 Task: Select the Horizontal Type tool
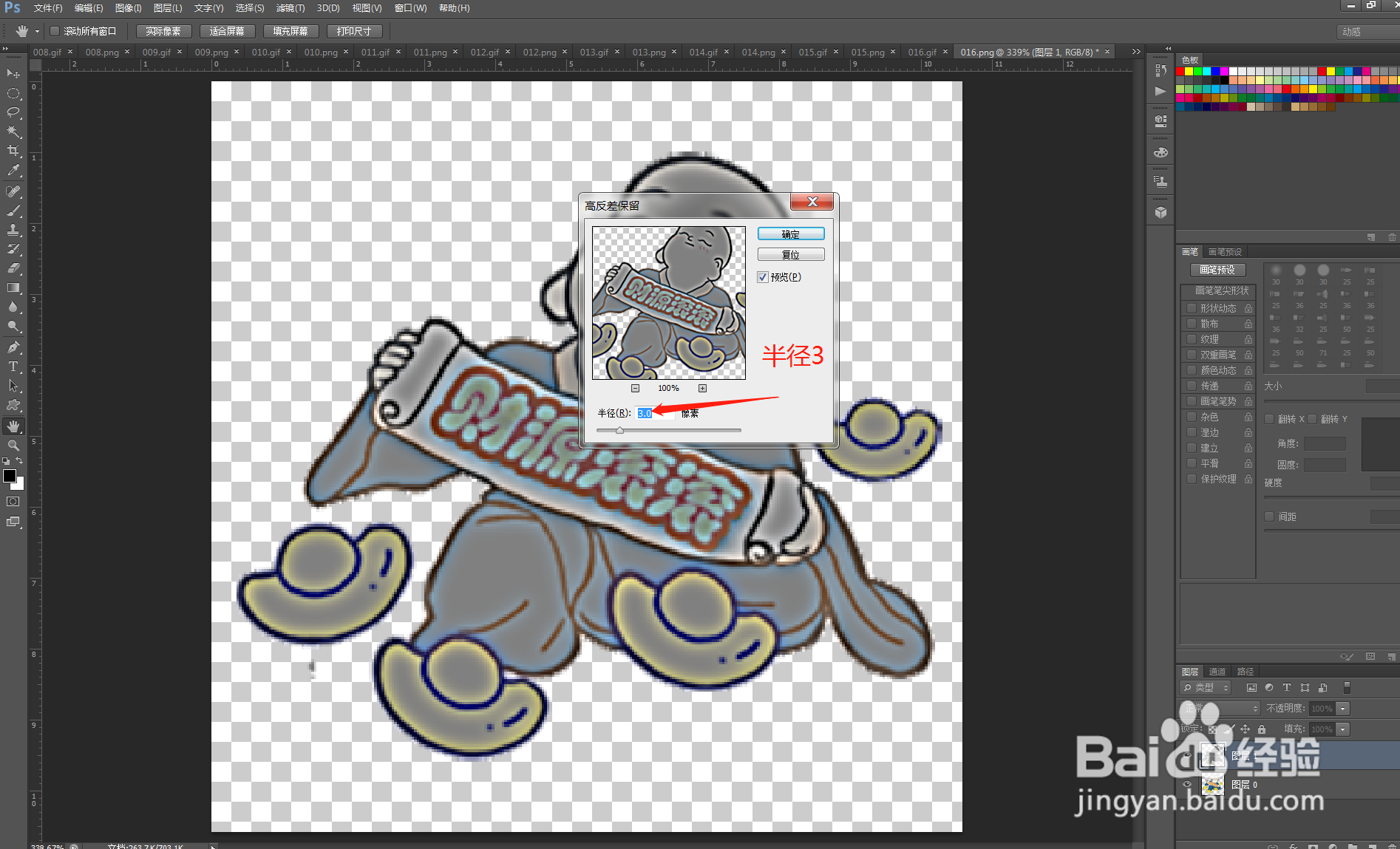tap(13, 366)
